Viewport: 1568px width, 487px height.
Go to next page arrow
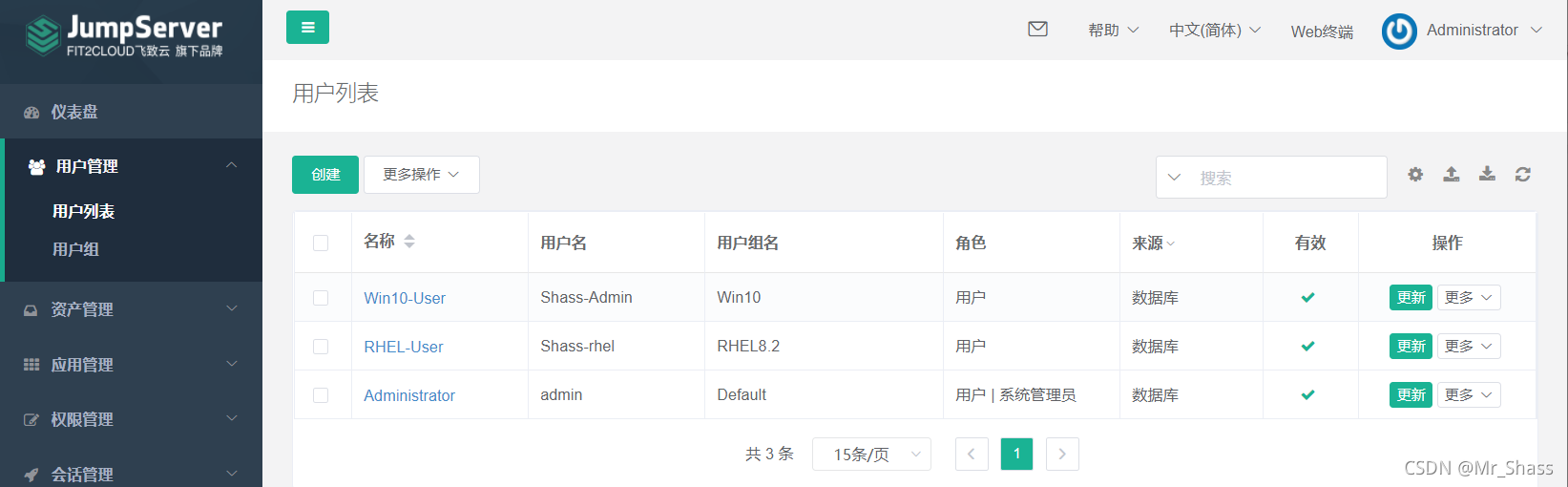tap(1062, 455)
